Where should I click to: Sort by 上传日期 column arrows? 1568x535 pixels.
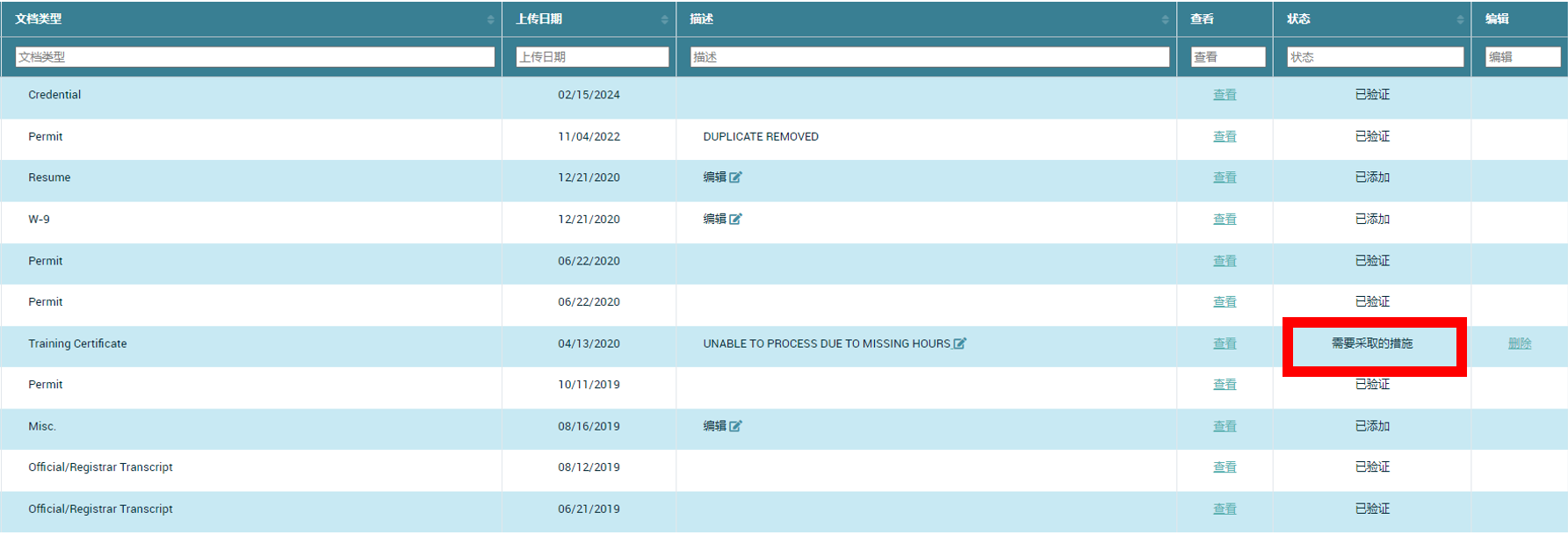664,19
